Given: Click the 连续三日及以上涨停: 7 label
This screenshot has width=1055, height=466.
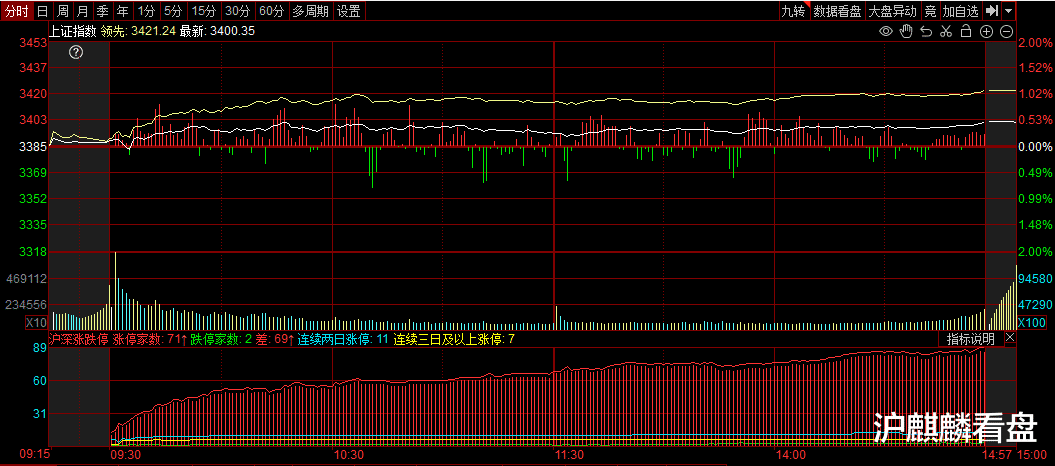Looking at the screenshot, I should pos(454,339).
